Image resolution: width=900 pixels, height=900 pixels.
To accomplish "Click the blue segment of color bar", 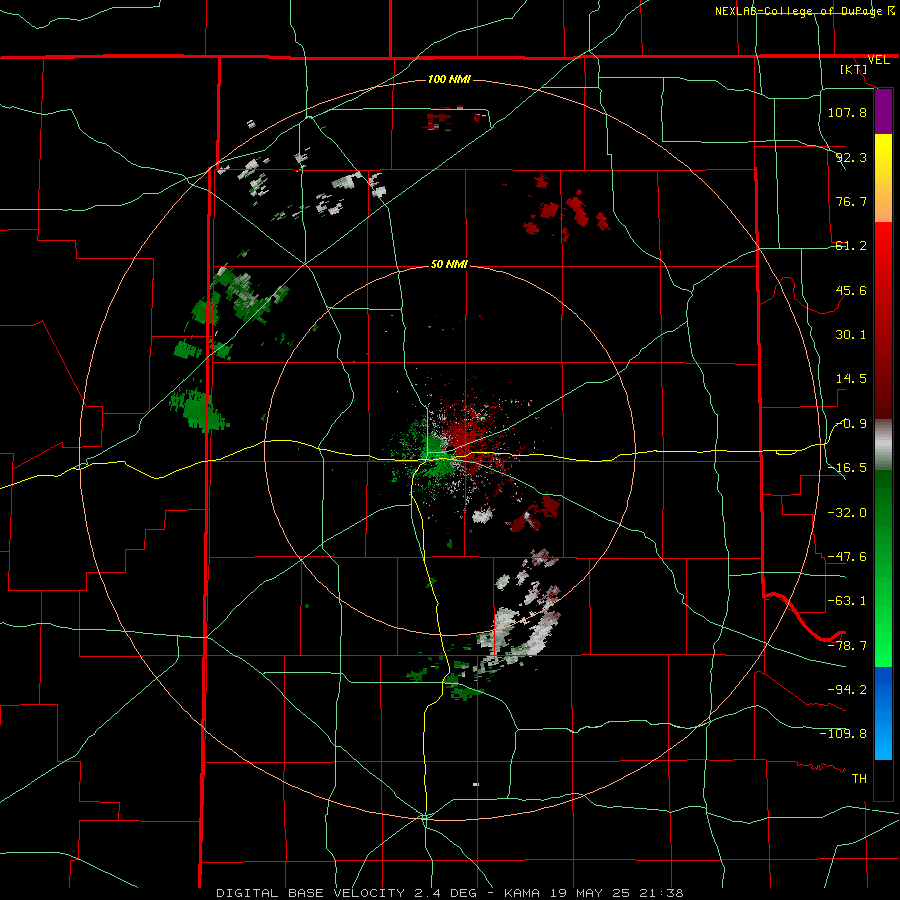I will tap(883, 713).
